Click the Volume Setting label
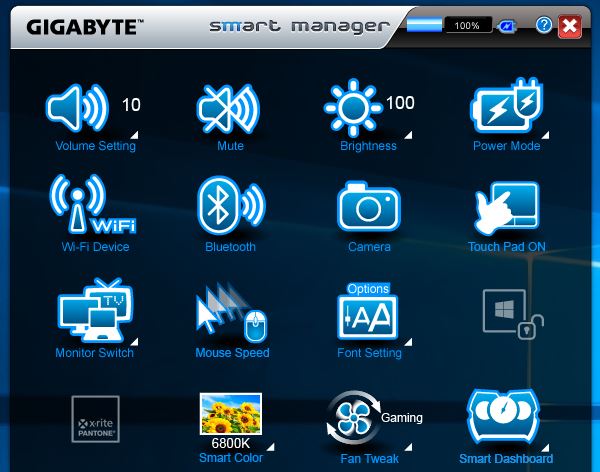Viewport: 600px width, 472px height. (x=96, y=146)
